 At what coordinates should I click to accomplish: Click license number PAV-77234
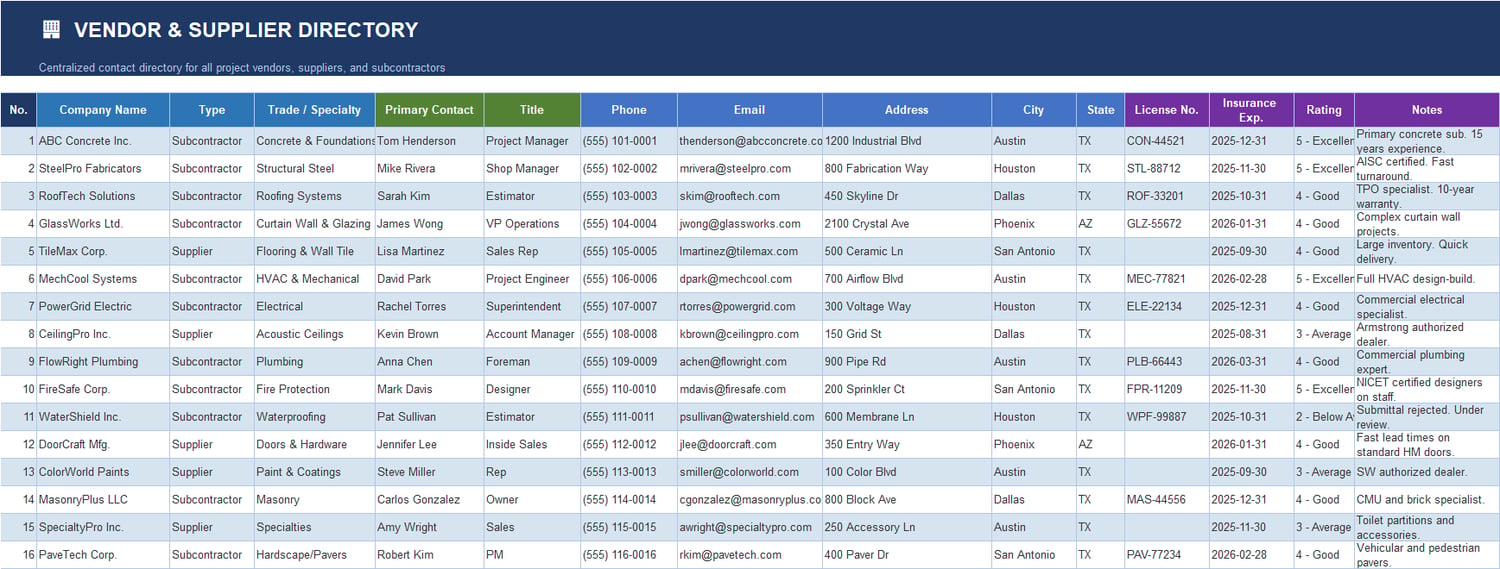point(1166,555)
